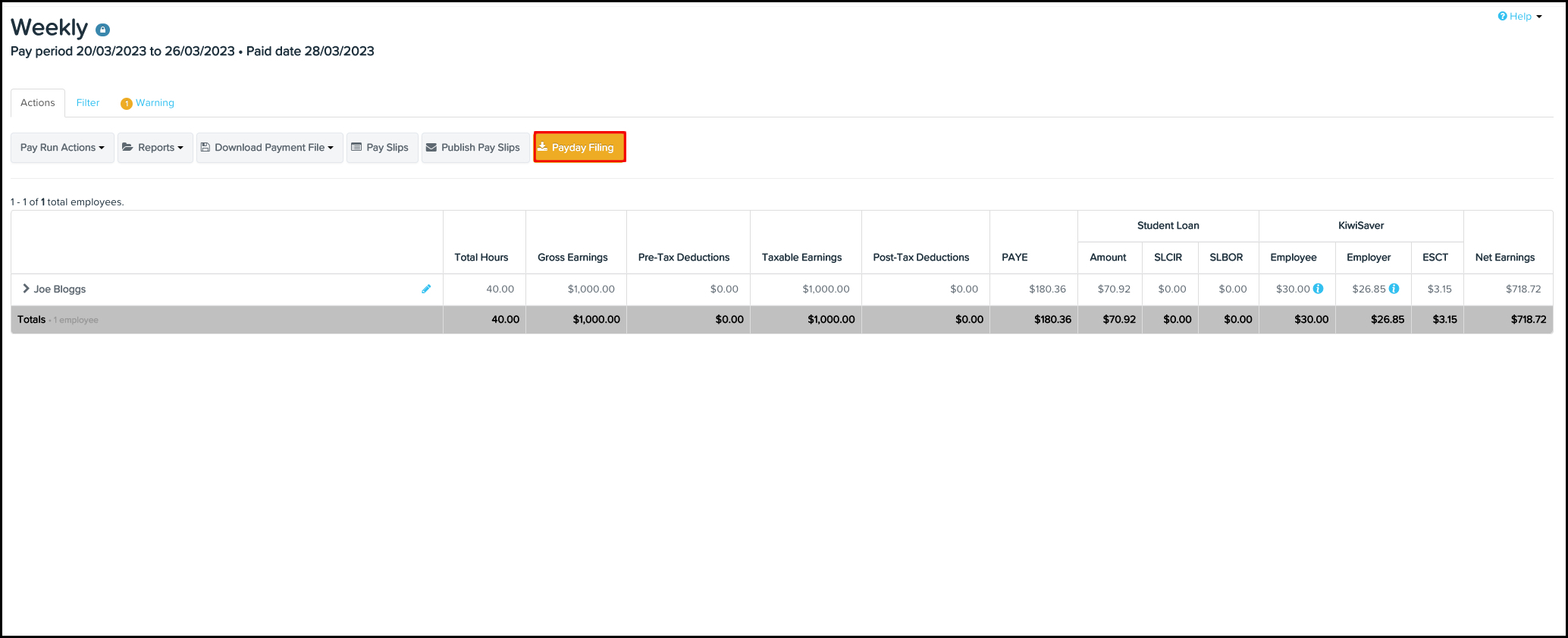Click the PAYE total $180.36 cell

tap(1052, 320)
